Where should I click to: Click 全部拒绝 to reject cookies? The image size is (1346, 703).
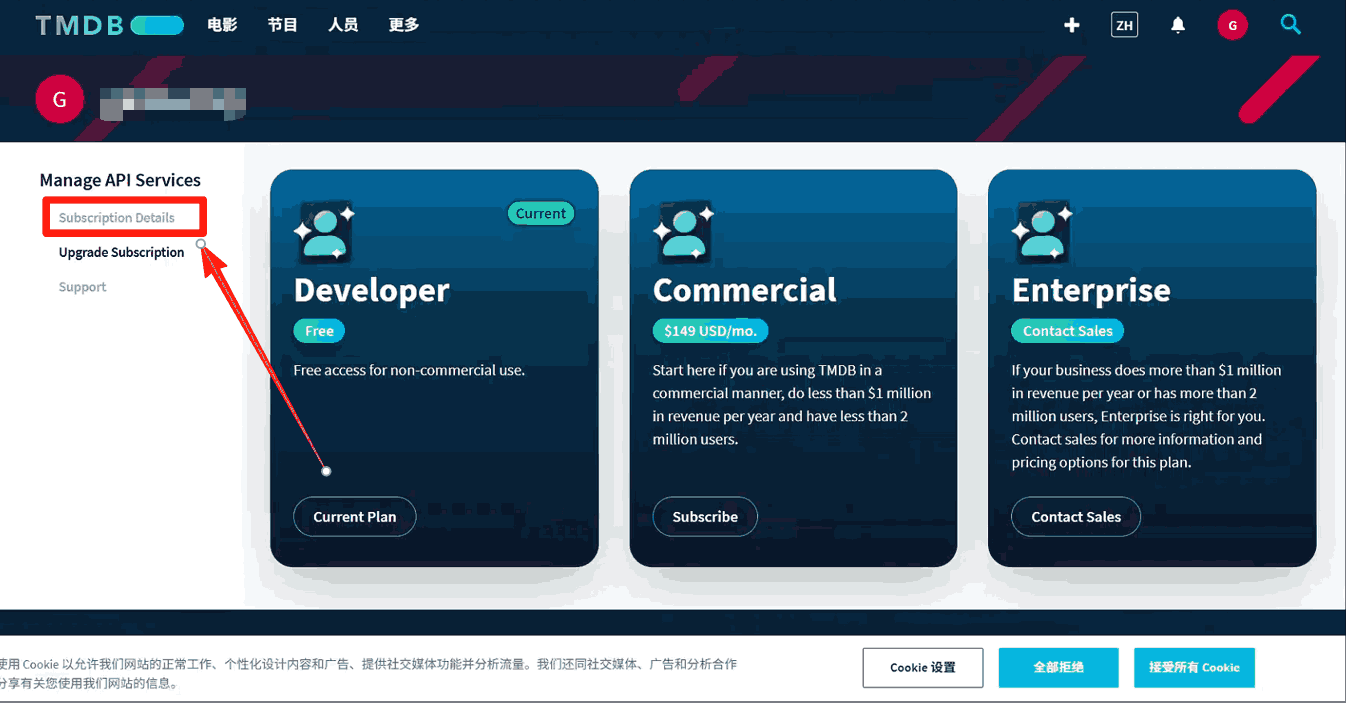(x=1059, y=667)
